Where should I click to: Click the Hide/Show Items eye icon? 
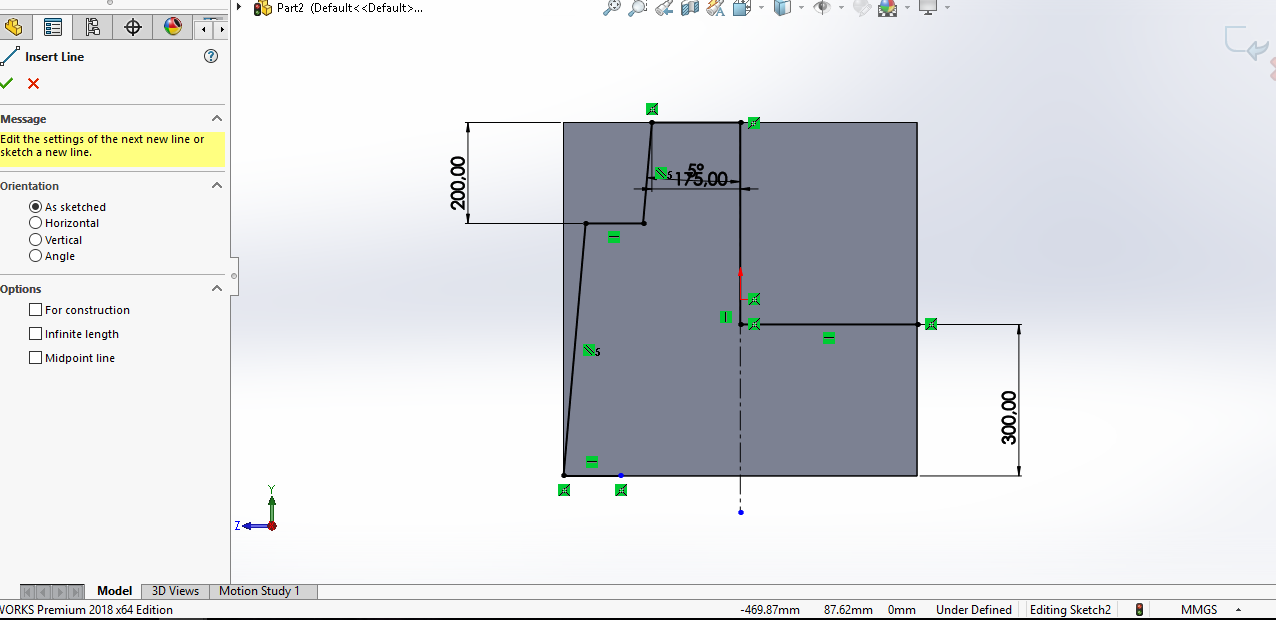[822, 8]
